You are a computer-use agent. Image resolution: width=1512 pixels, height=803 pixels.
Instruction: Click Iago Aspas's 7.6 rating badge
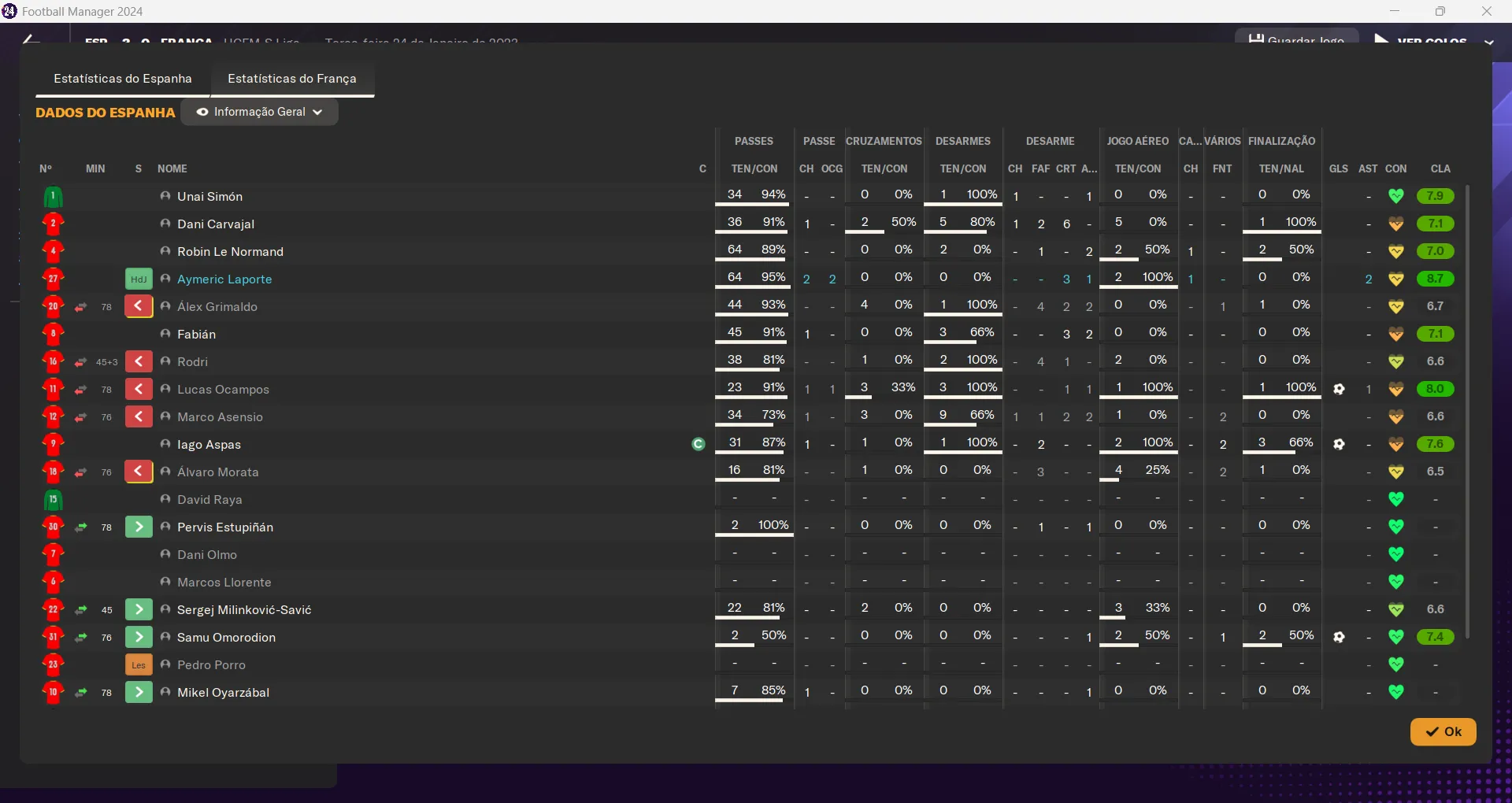point(1435,444)
